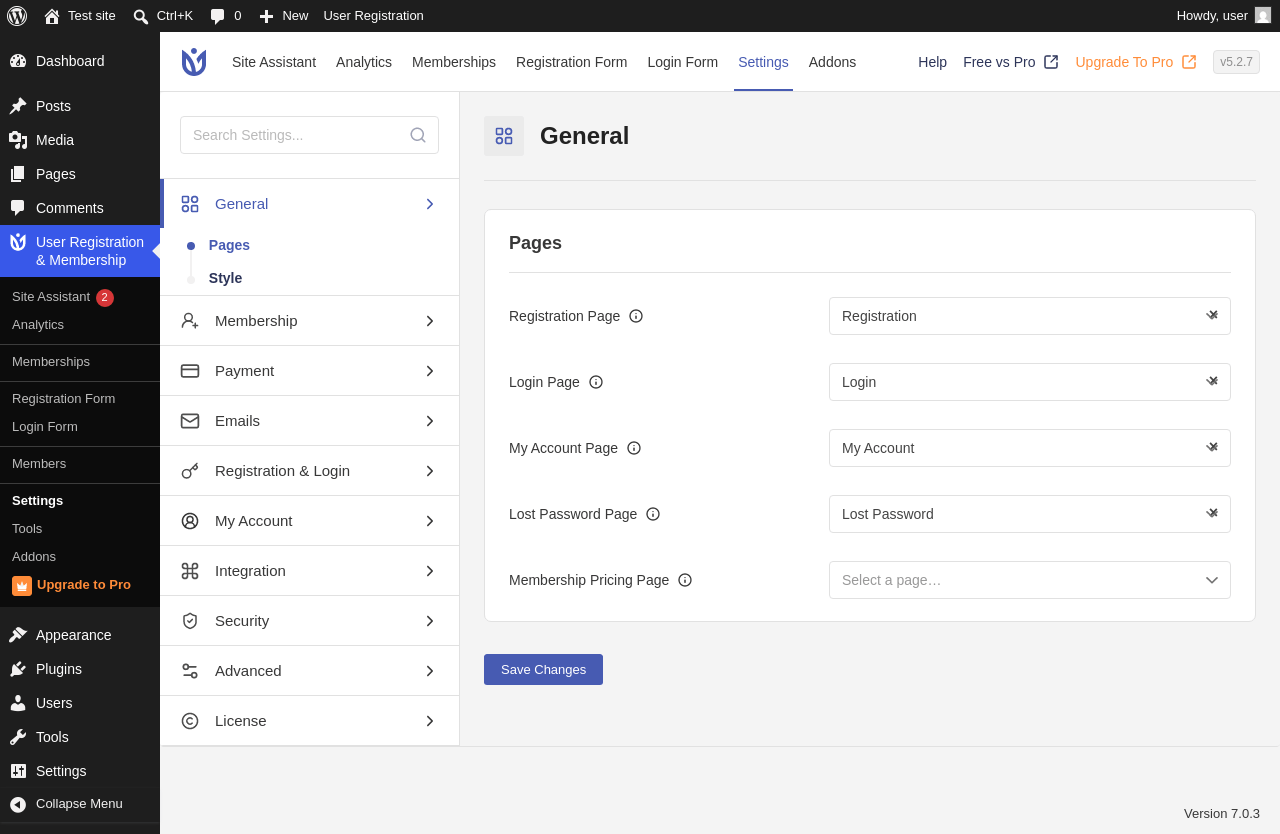Open Plugins in WordPress sidebar
The image size is (1280, 834).
point(80,669)
